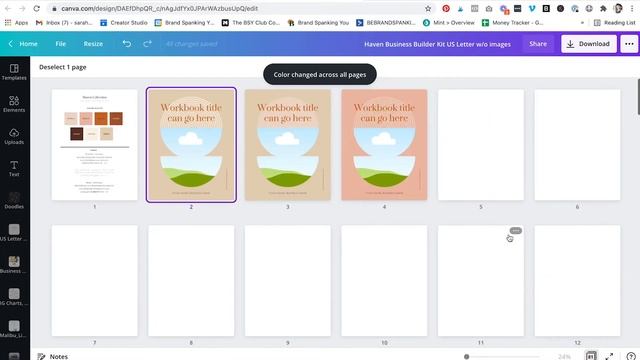Open The BSY Club bookmark
This screenshot has height=360, width=640.
click(x=251, y=23)
